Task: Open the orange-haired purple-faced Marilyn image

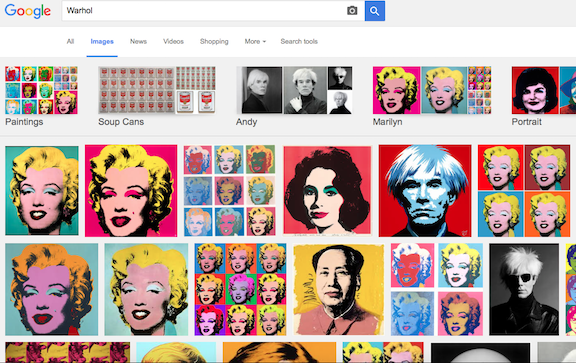Action: 51,289
